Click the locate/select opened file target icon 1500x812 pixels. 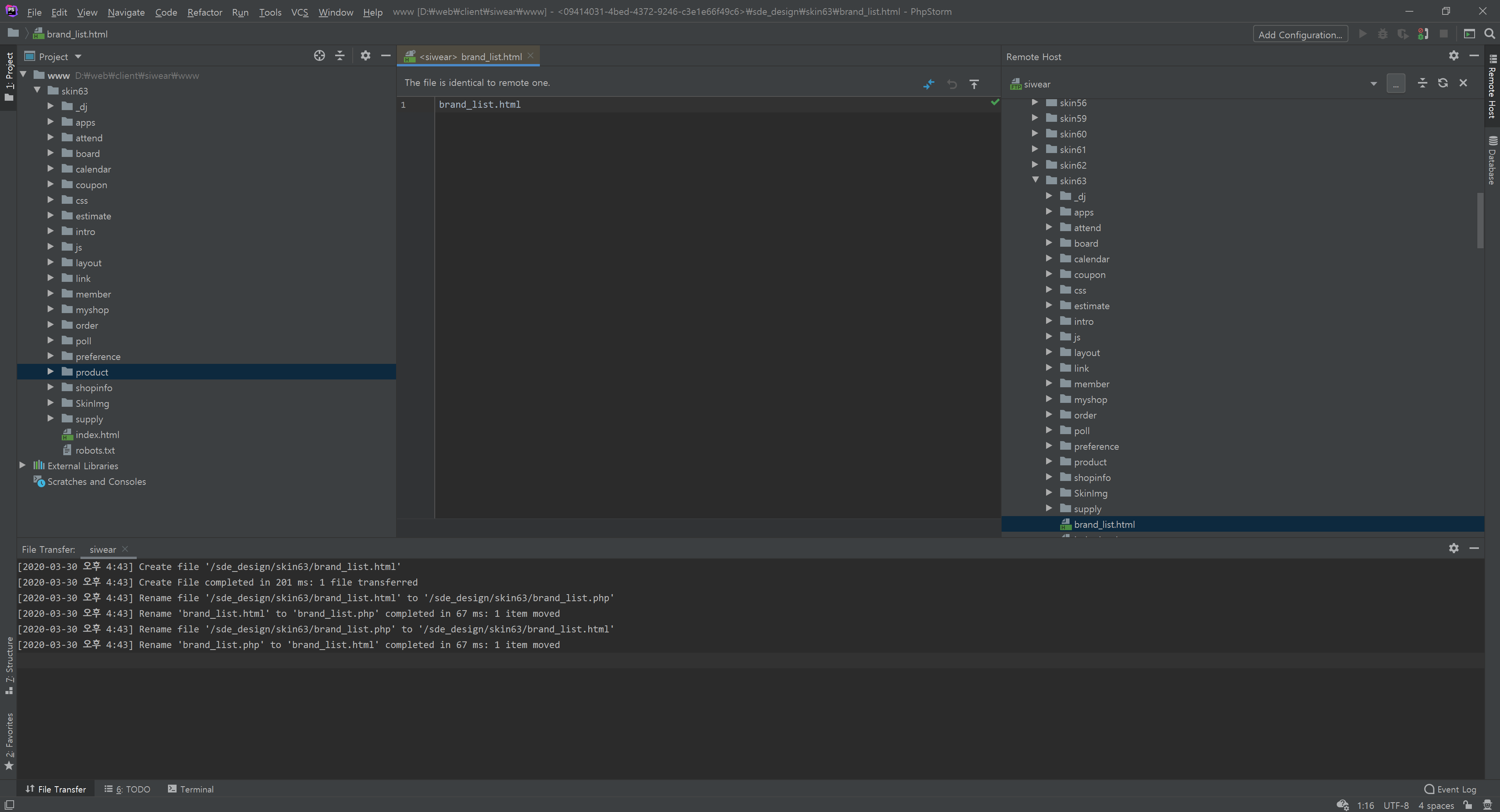[319, 56]
